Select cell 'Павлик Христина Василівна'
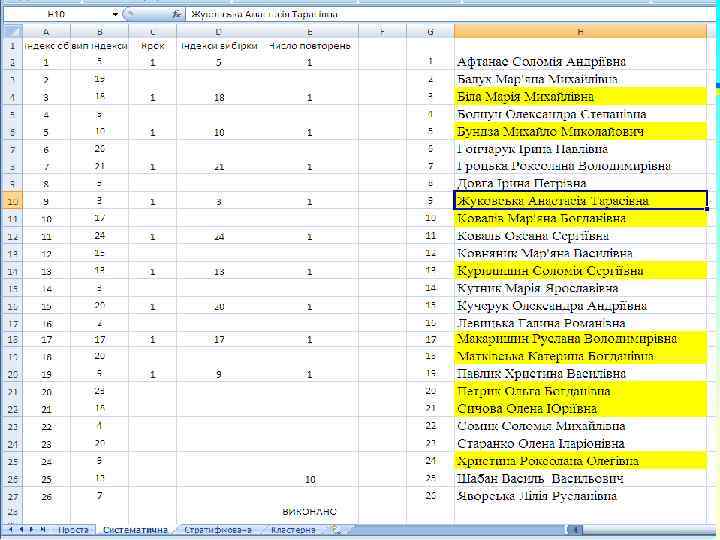 coord(580,373)
